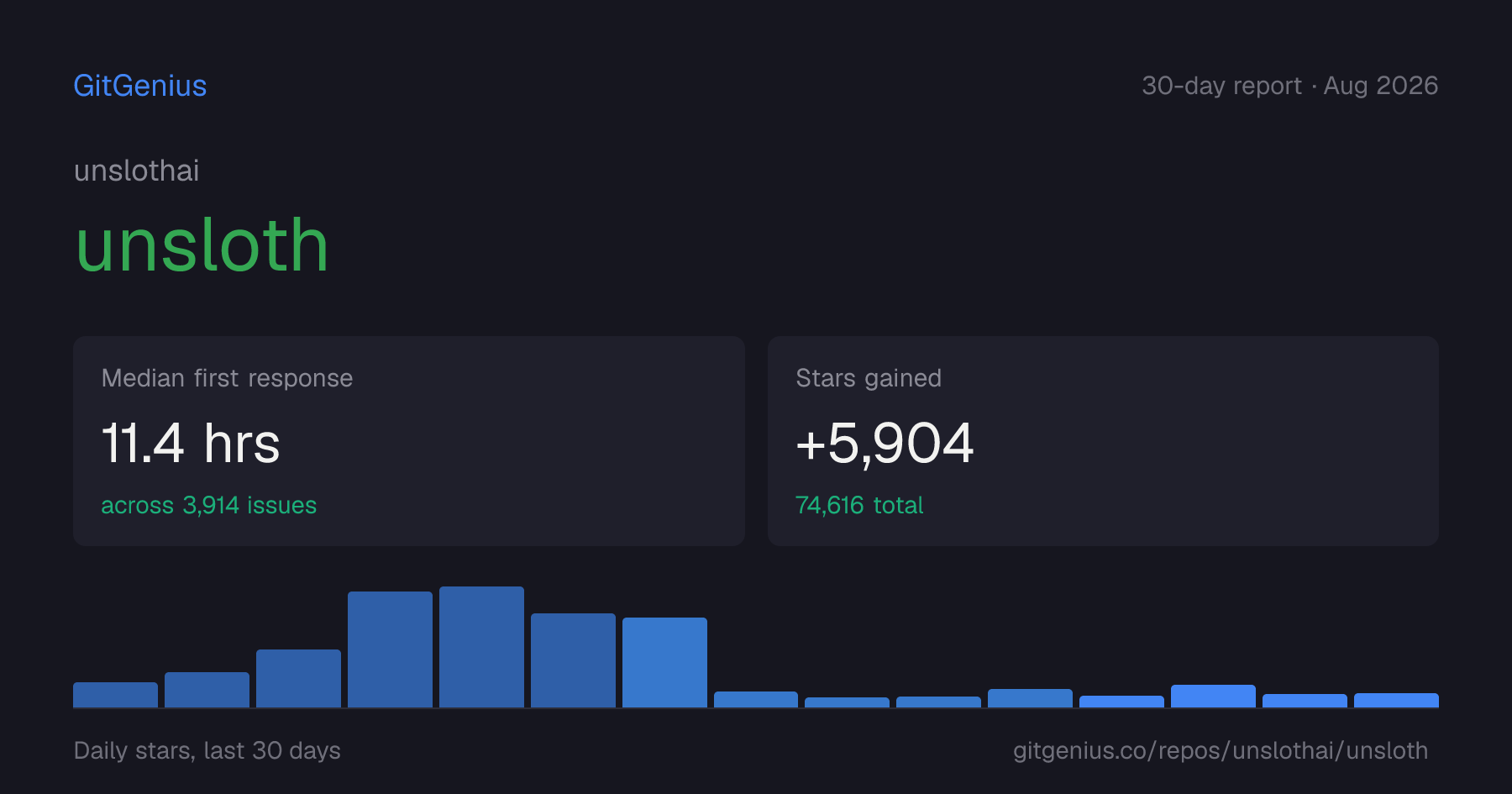Select the "Stars gained" label

click(869, 378)
